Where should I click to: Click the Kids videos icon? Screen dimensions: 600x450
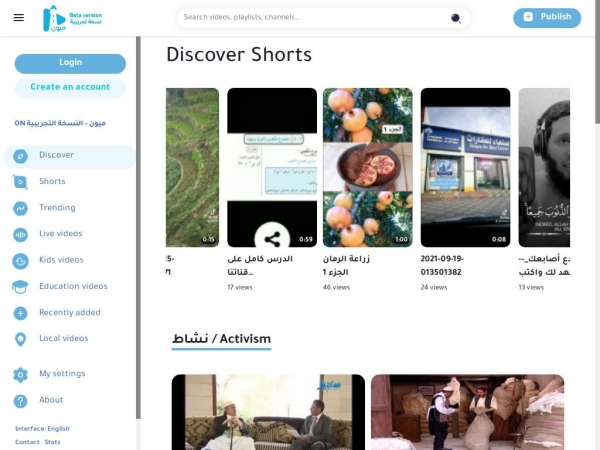pos(20,261)
